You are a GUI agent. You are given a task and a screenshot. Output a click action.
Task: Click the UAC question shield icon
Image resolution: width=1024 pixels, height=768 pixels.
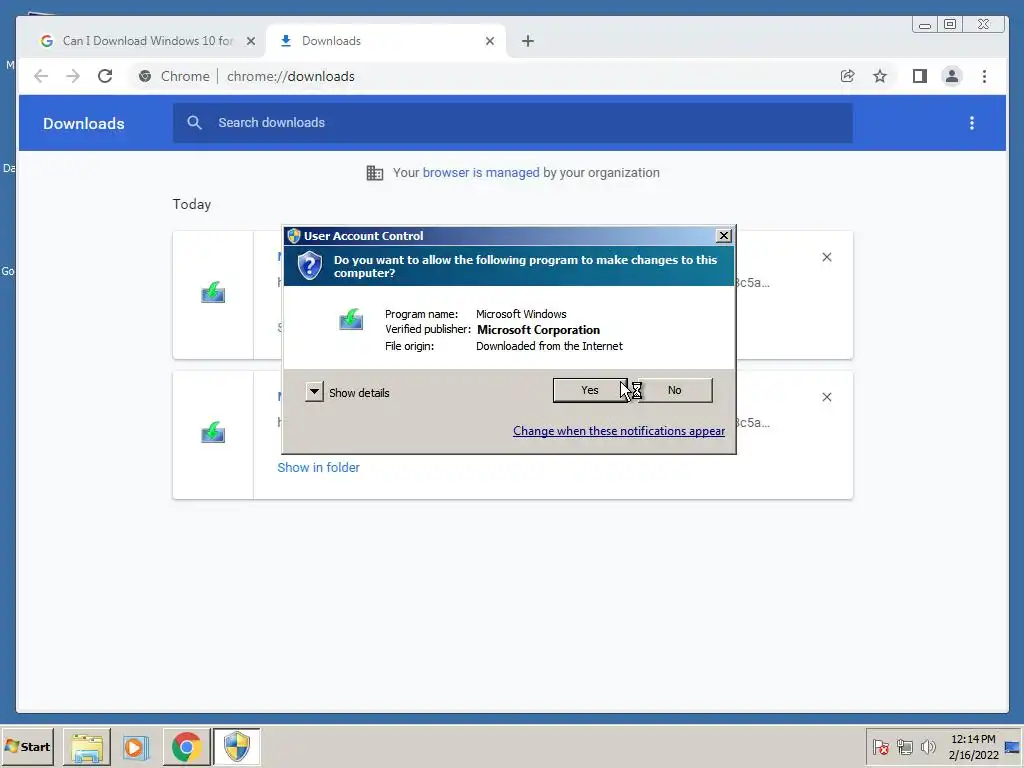(310, 266)
